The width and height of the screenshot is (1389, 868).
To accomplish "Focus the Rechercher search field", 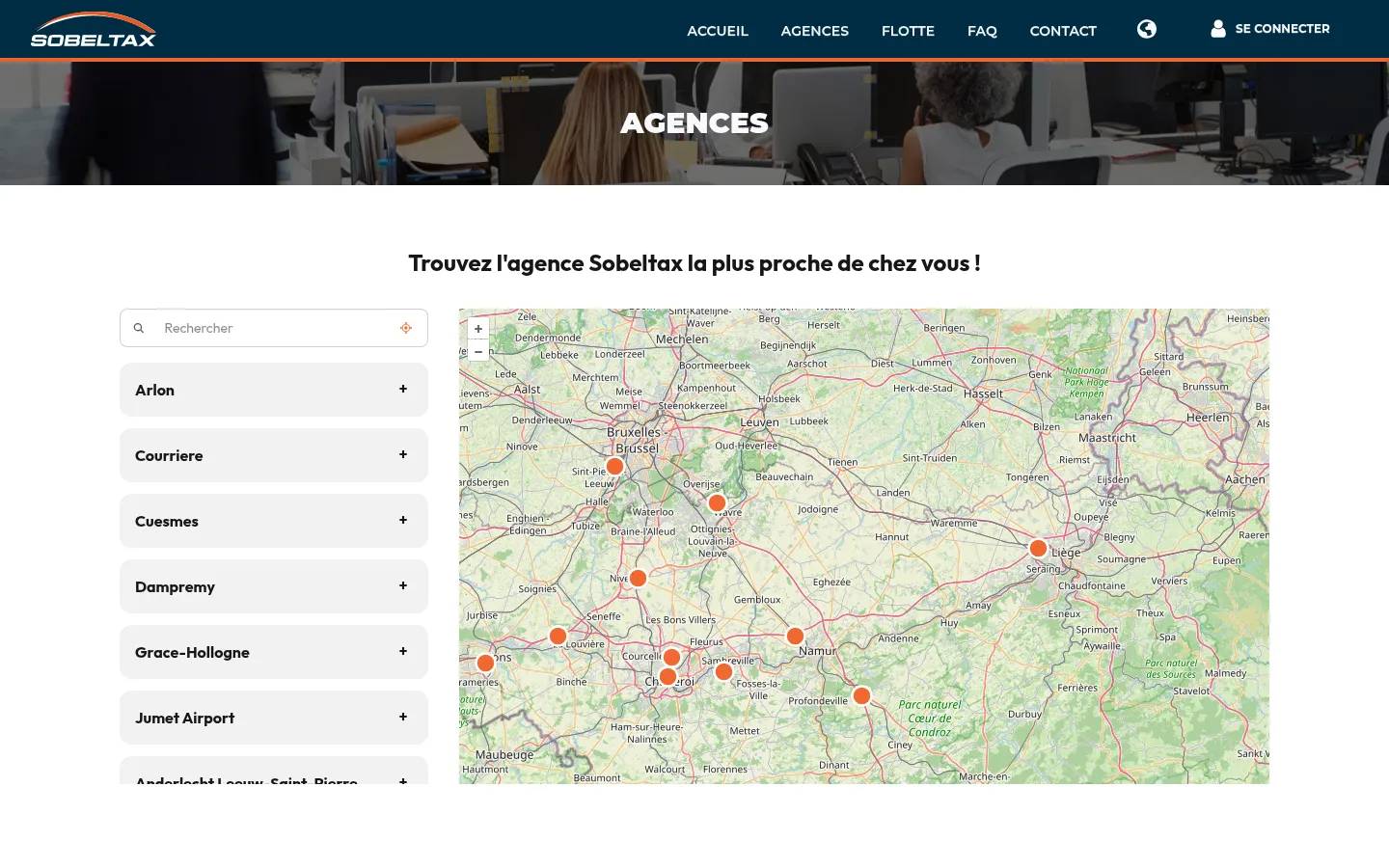I will click(x=274, y=328).
